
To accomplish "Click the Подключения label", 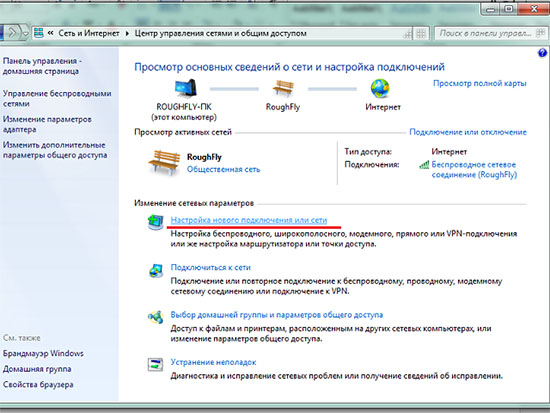I will 372,165.
